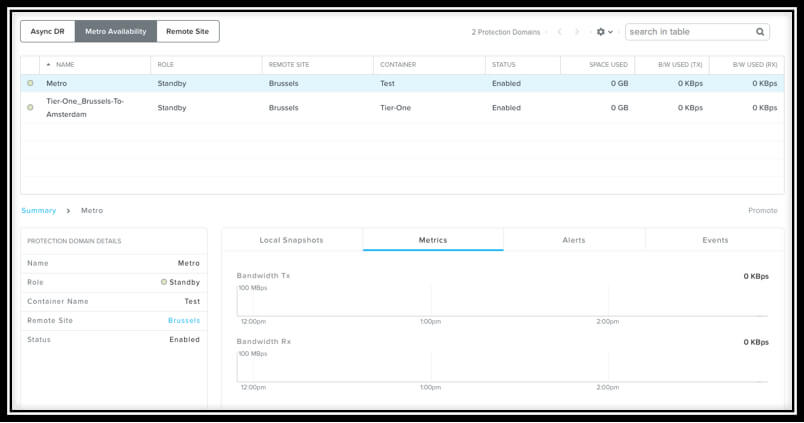Image resolution: width=804 pixels, height=423 pixels.
Task: Open dropdown arrow next to gear
Action: (611, 32)
